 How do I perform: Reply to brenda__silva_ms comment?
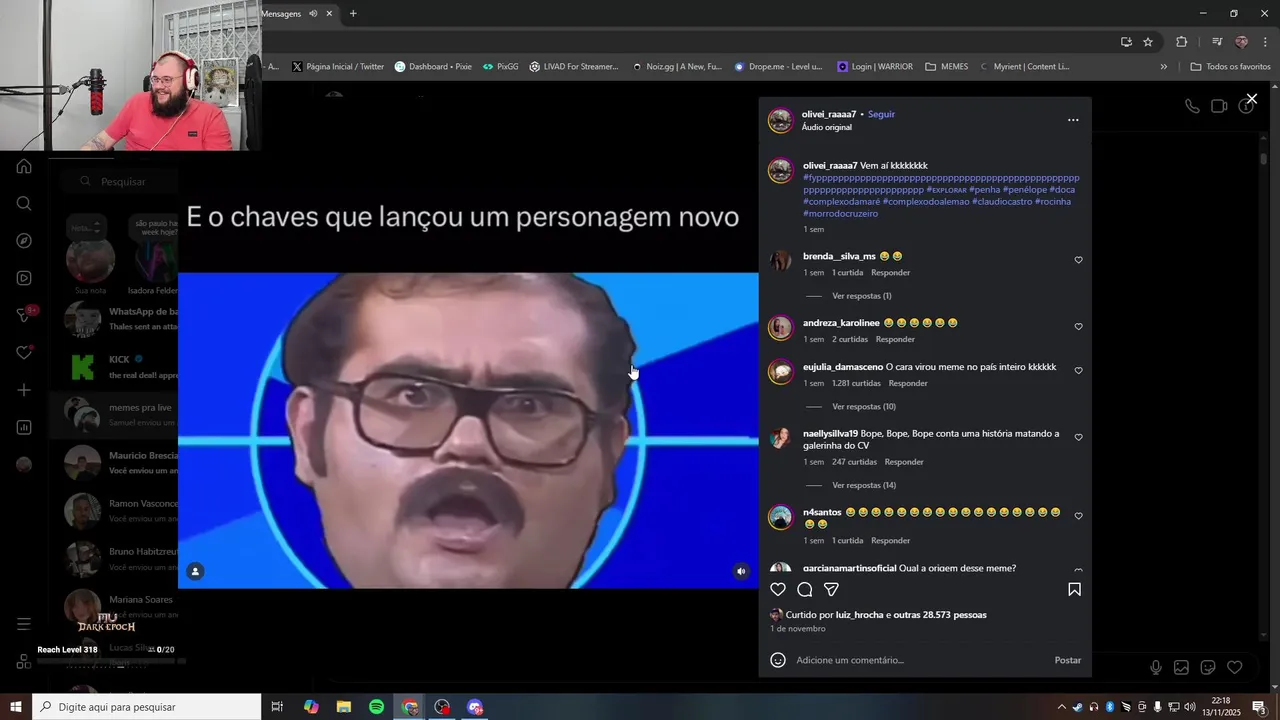890,273
